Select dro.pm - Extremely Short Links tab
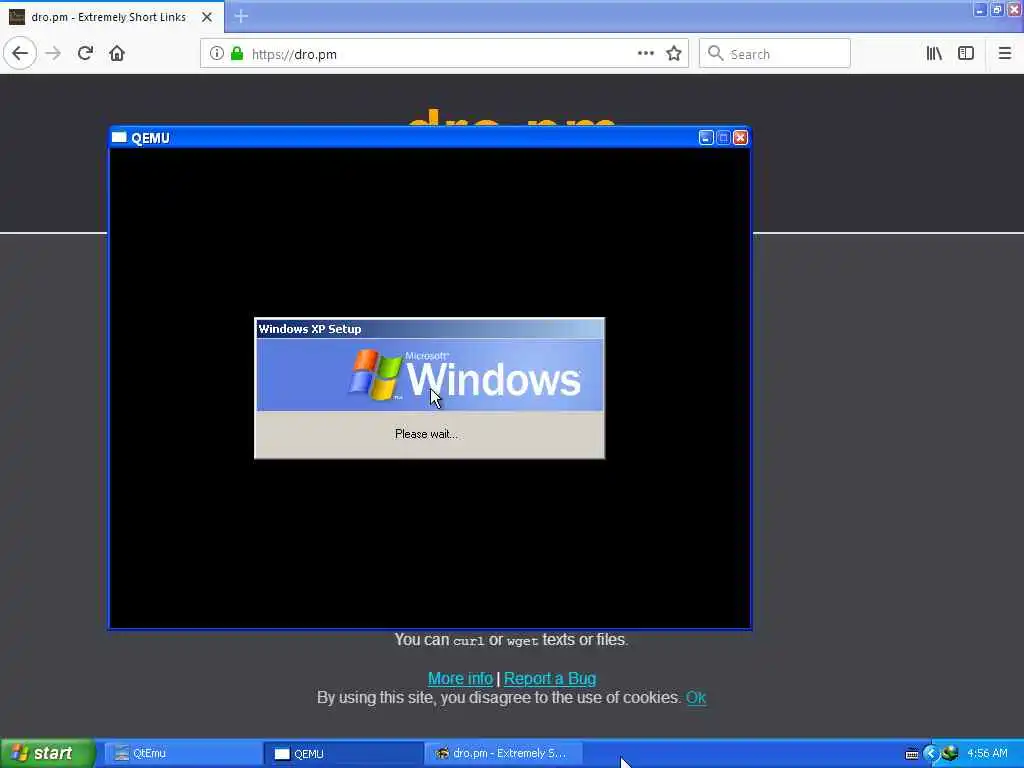 point(111,17)
